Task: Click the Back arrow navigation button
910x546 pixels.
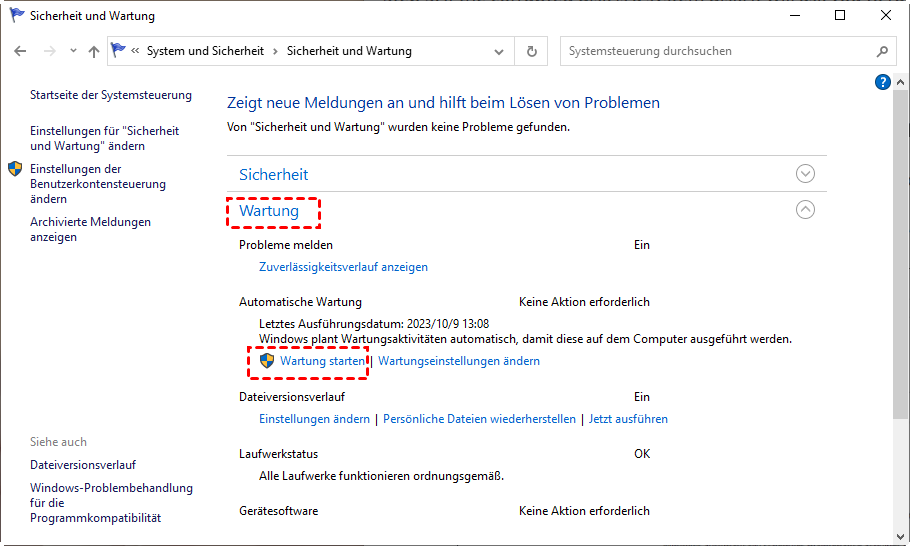Action: [20, 51]
